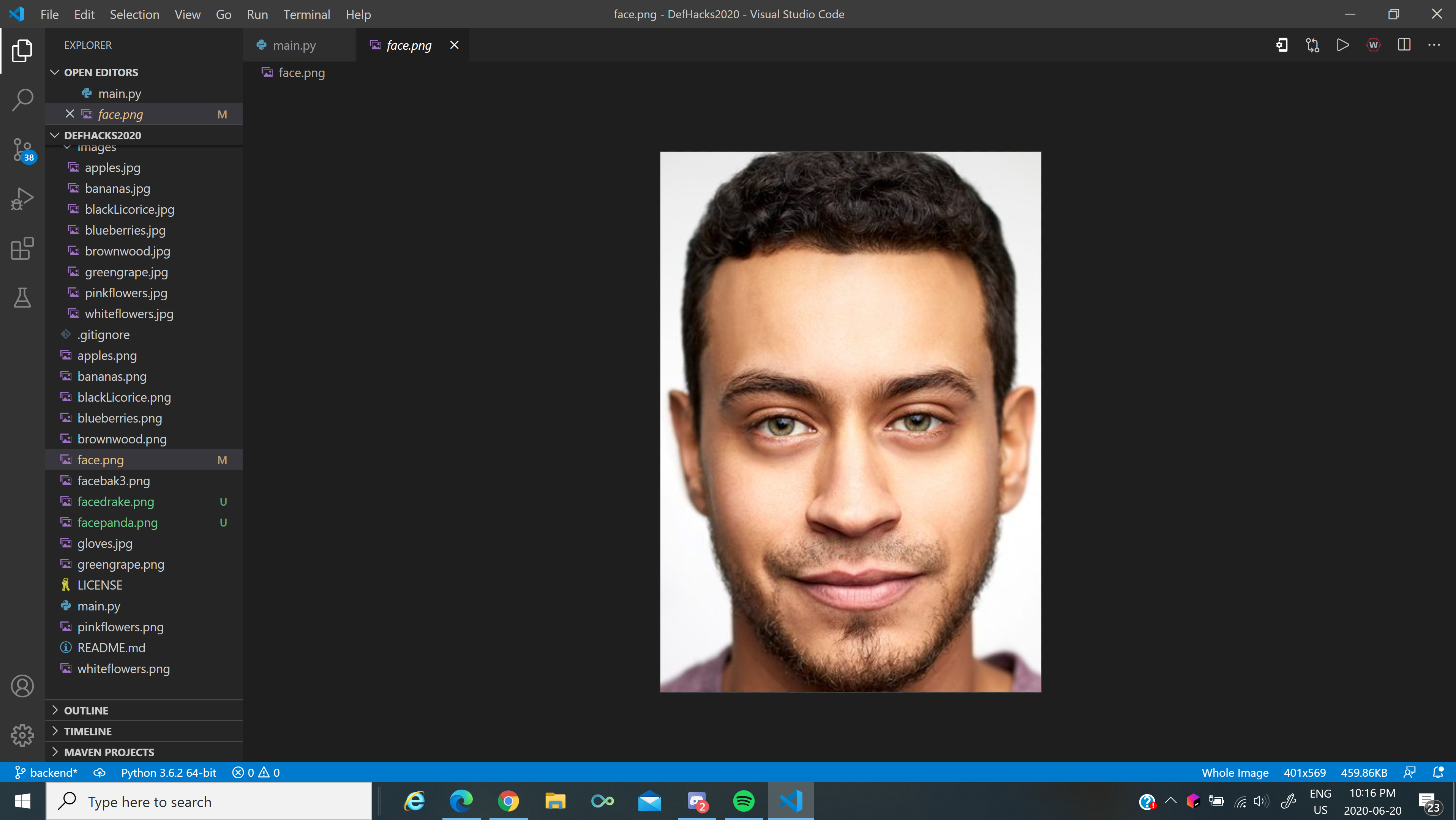Click Python 3.6.2 64-bit interpreter selector
This screenshot has width=1456, height=820.
169,773
